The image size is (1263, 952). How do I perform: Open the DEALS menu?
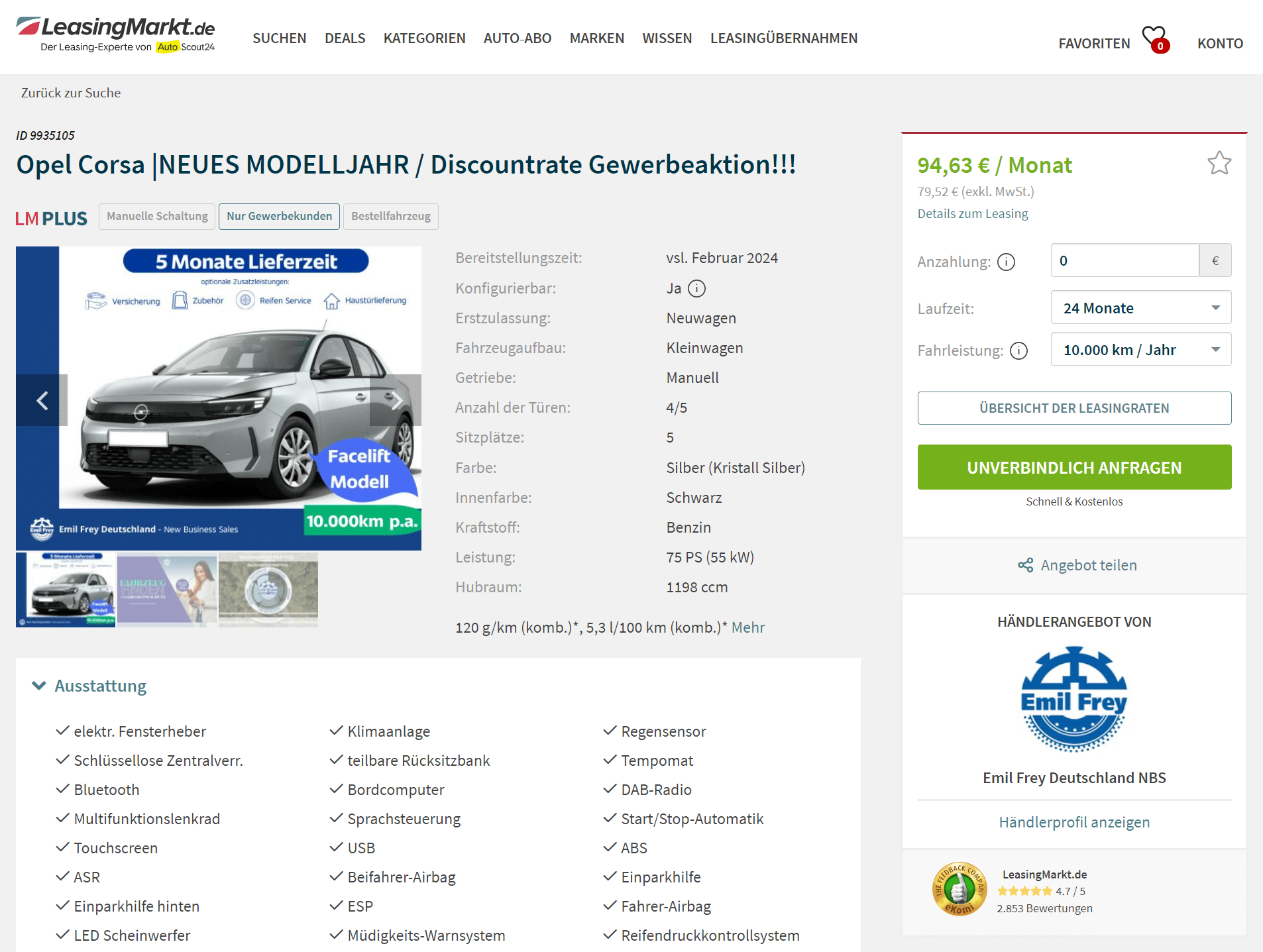click(345, 38)
